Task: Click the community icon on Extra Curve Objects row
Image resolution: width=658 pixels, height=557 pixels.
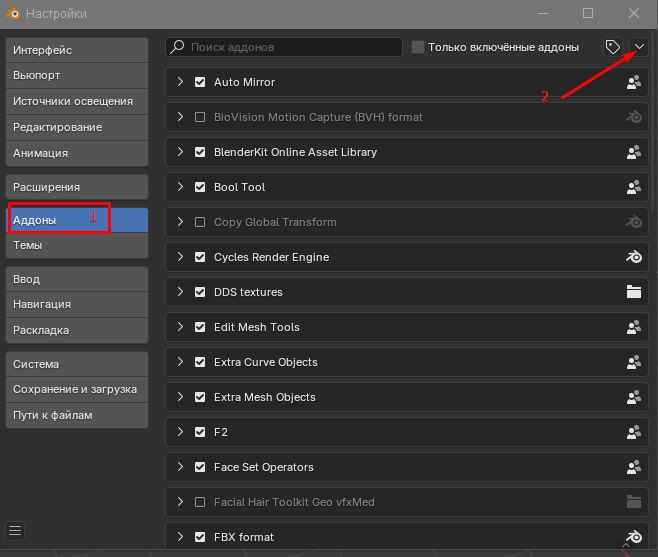Action: [x=634, y=362]
